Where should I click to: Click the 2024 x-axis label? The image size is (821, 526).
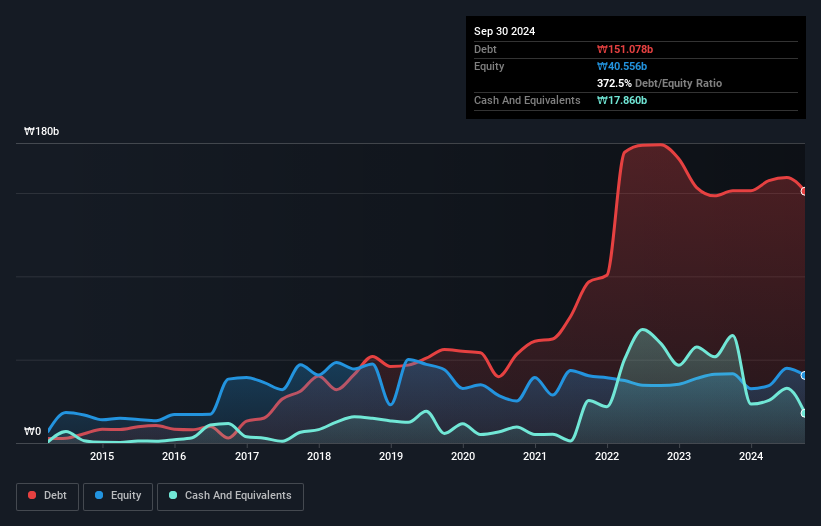751,456
